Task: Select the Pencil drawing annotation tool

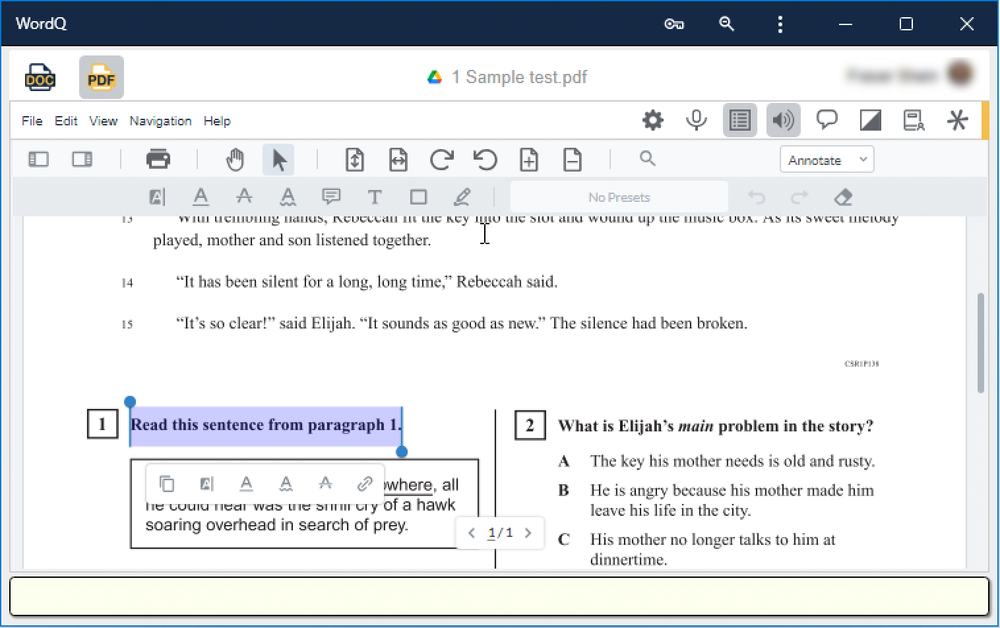Action: pos(461,197)
